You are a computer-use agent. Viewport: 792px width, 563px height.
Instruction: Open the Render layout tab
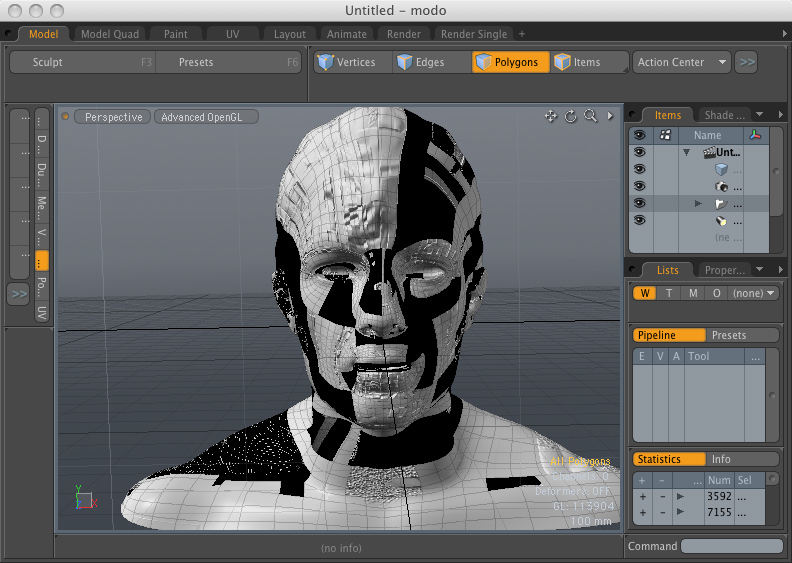coord(404,34)
